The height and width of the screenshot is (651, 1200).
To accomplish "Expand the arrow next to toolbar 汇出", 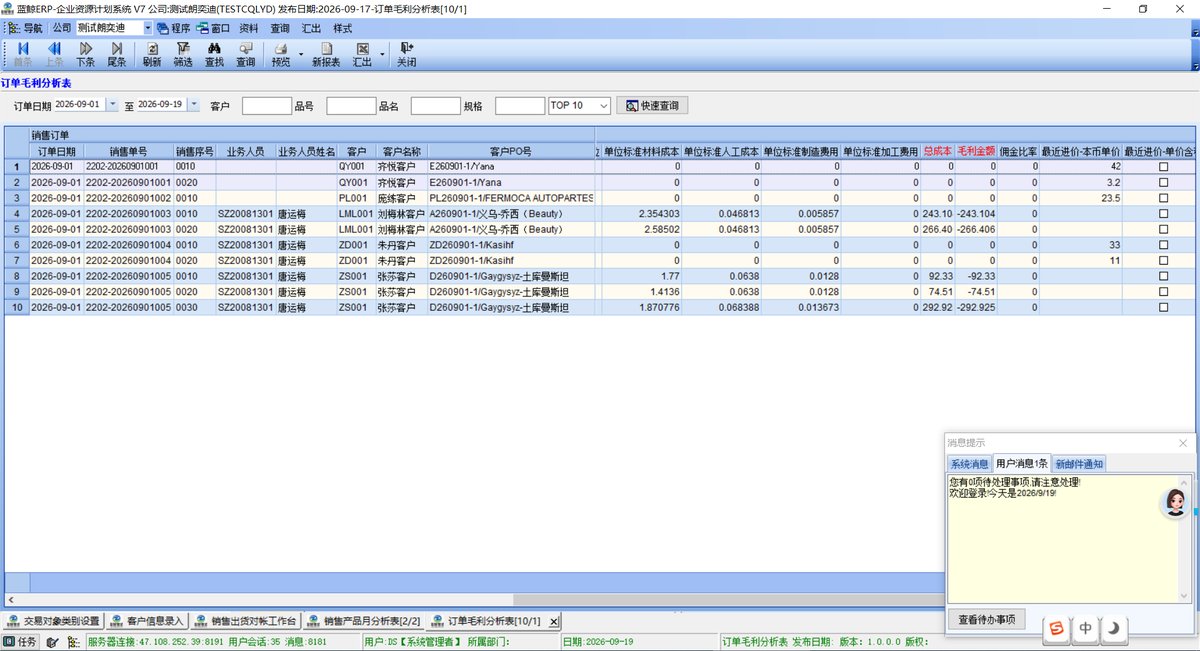I will (382, 54).
